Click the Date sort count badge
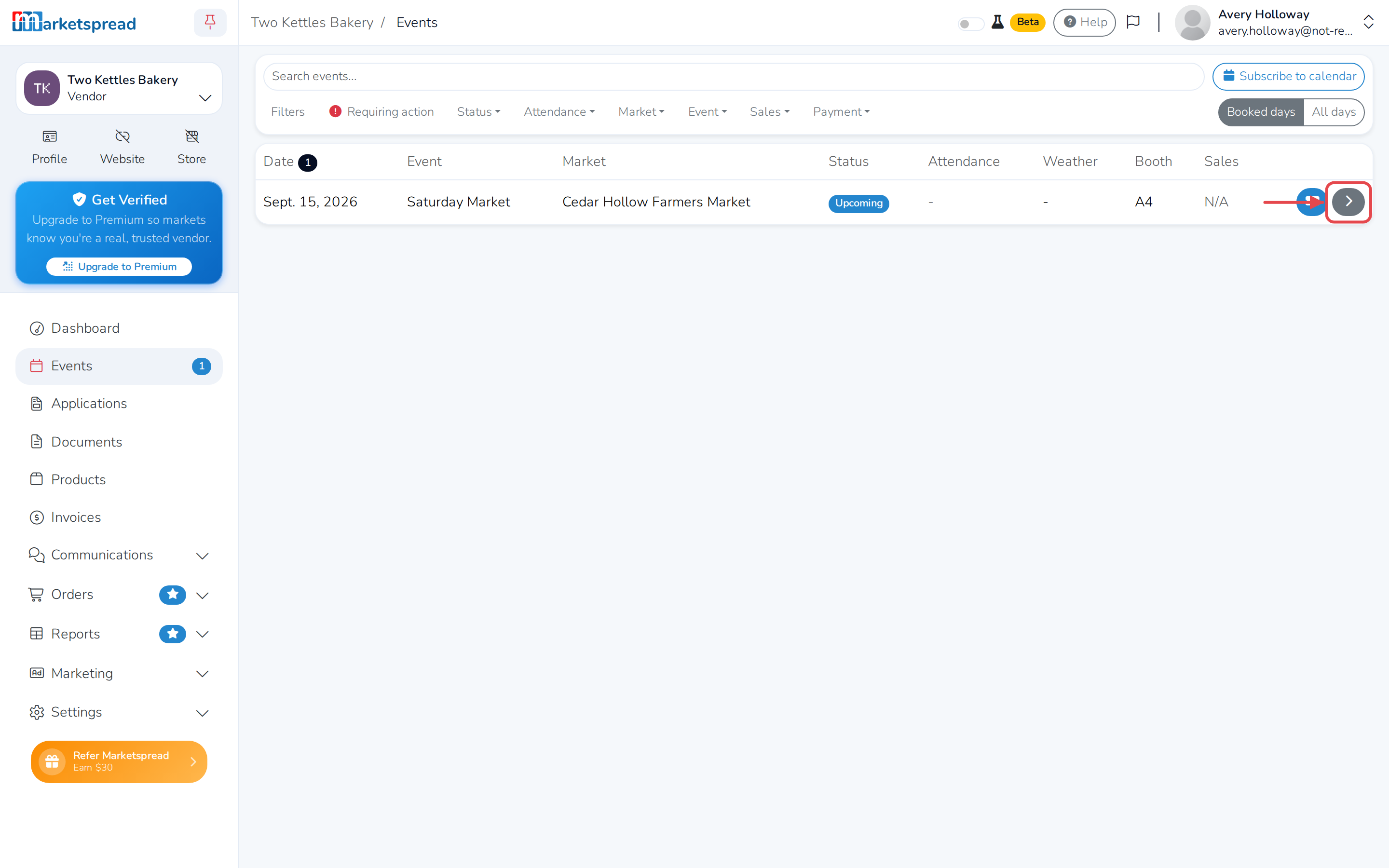The width and height of the screenshot is (1389, 868). coord(308,163)
